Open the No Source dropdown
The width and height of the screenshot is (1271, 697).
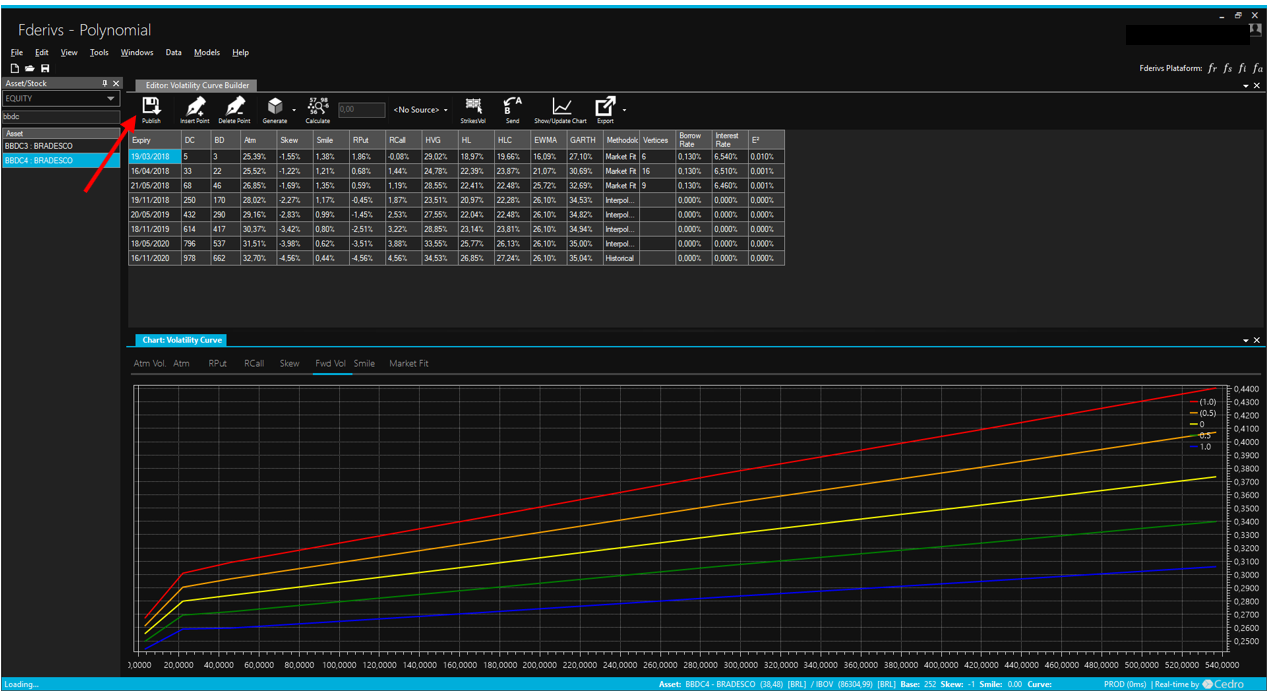[x=420, y=110]
